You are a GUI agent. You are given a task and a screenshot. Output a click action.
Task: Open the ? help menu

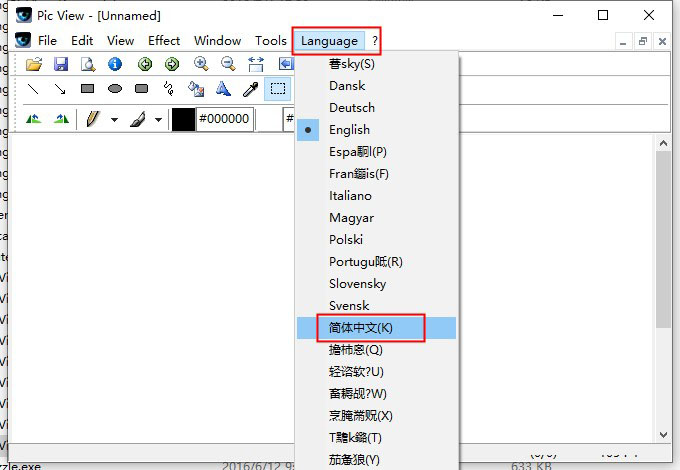coord(375,41)
